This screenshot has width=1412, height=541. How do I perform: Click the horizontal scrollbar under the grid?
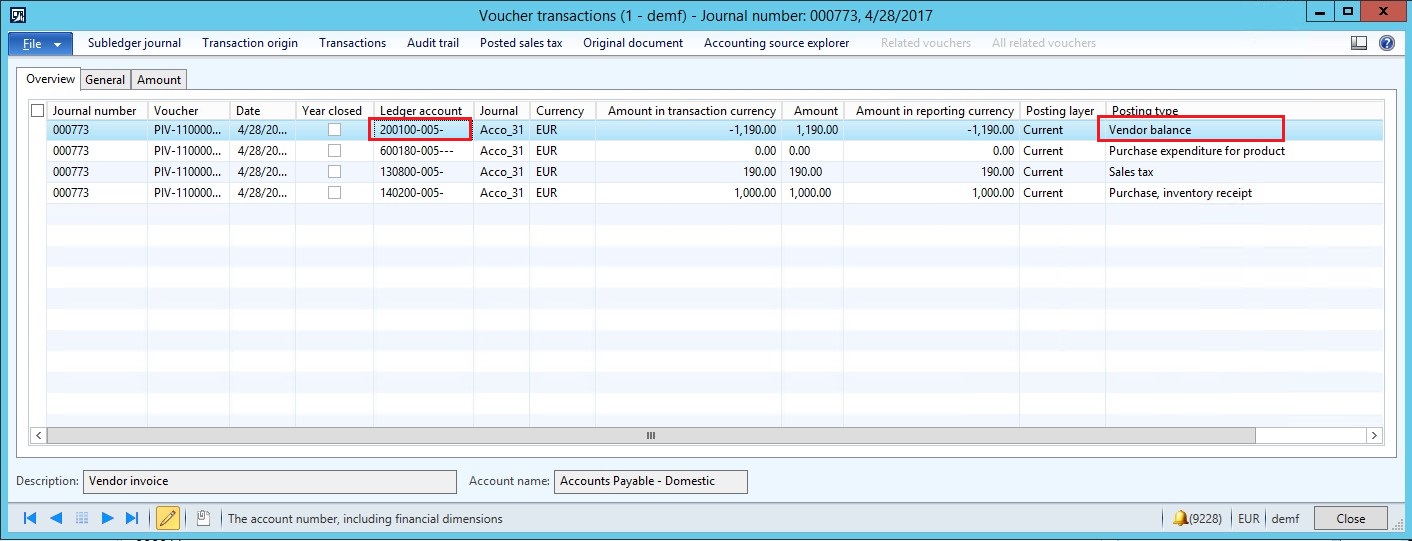pyautogui.click(x=650, y=435)
